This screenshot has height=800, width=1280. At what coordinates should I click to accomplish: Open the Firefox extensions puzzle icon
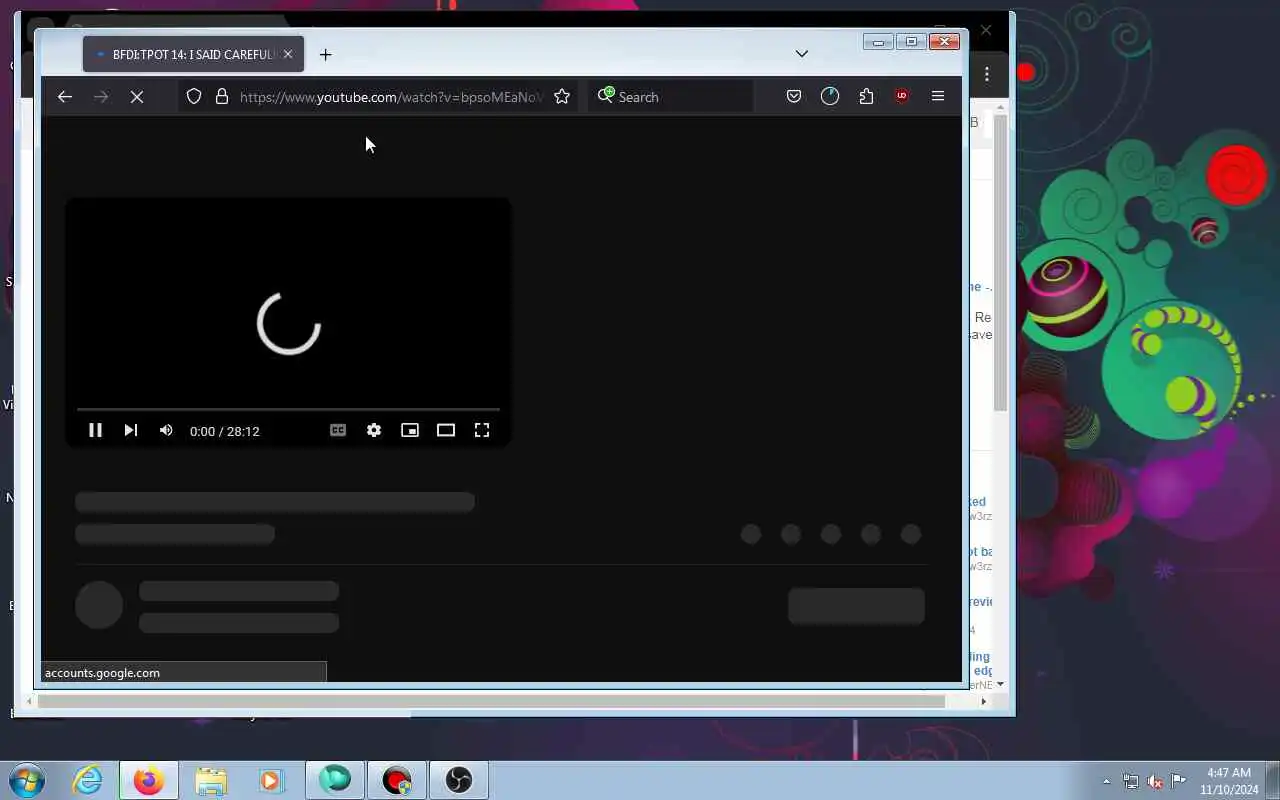(866, 97)
